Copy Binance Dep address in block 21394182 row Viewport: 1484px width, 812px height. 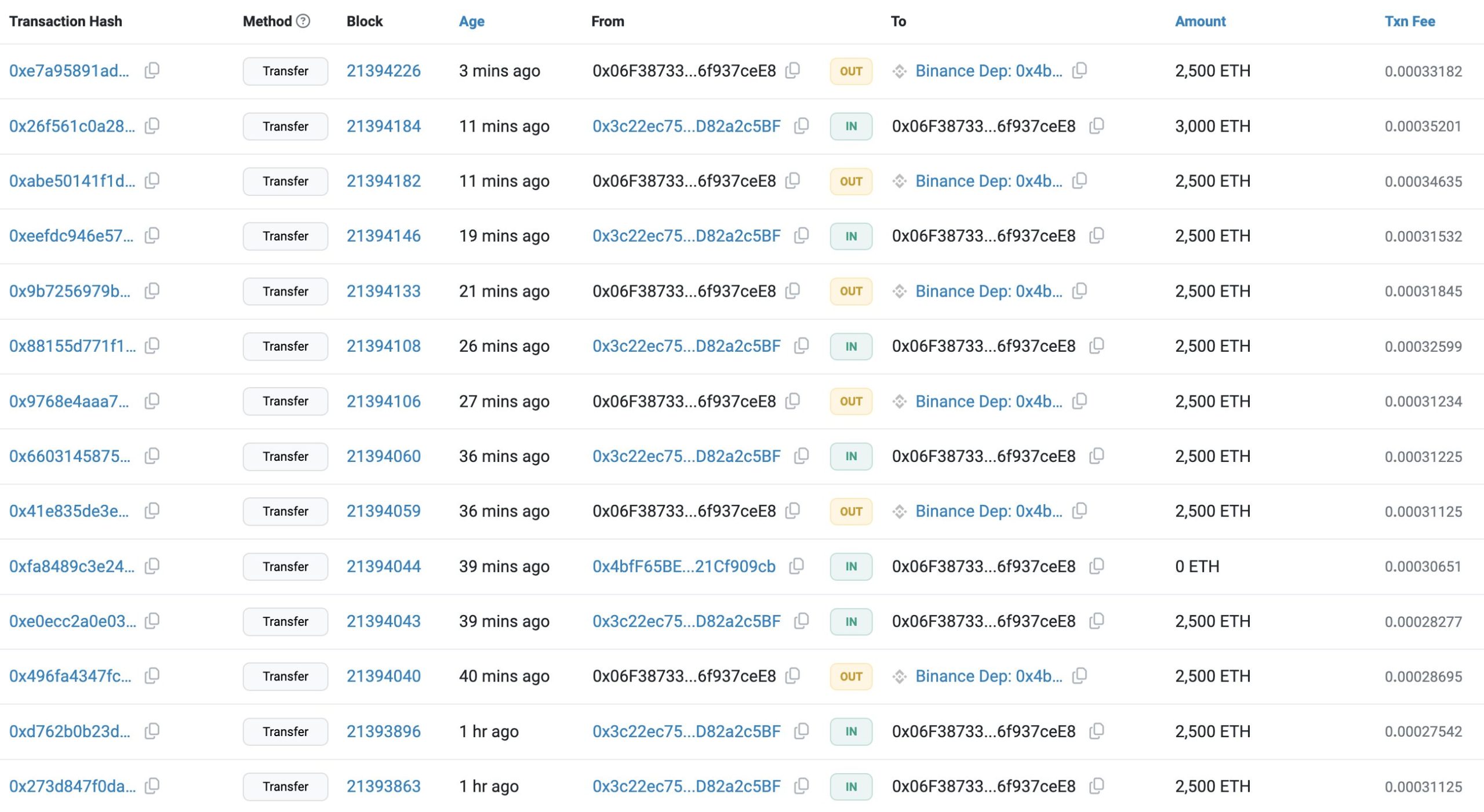[x=1079, y=181]
